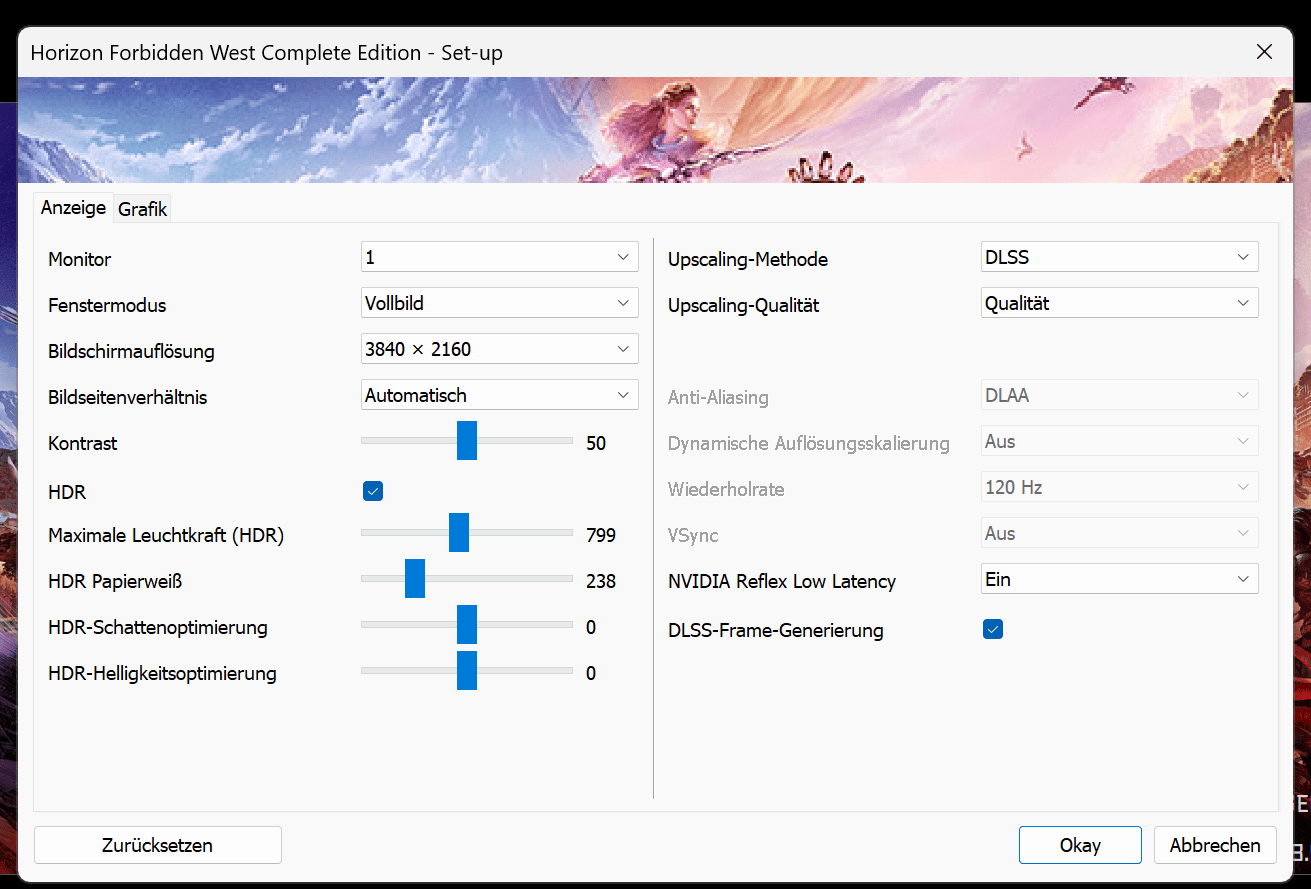
Task: Click the DLSS-Frame-Generierung label
Action: [776, 631]
